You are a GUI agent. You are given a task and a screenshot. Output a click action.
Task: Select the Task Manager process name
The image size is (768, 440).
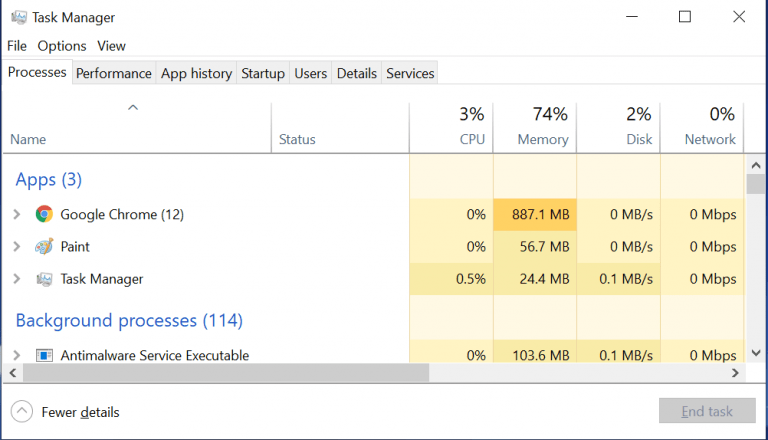point(102,279)
